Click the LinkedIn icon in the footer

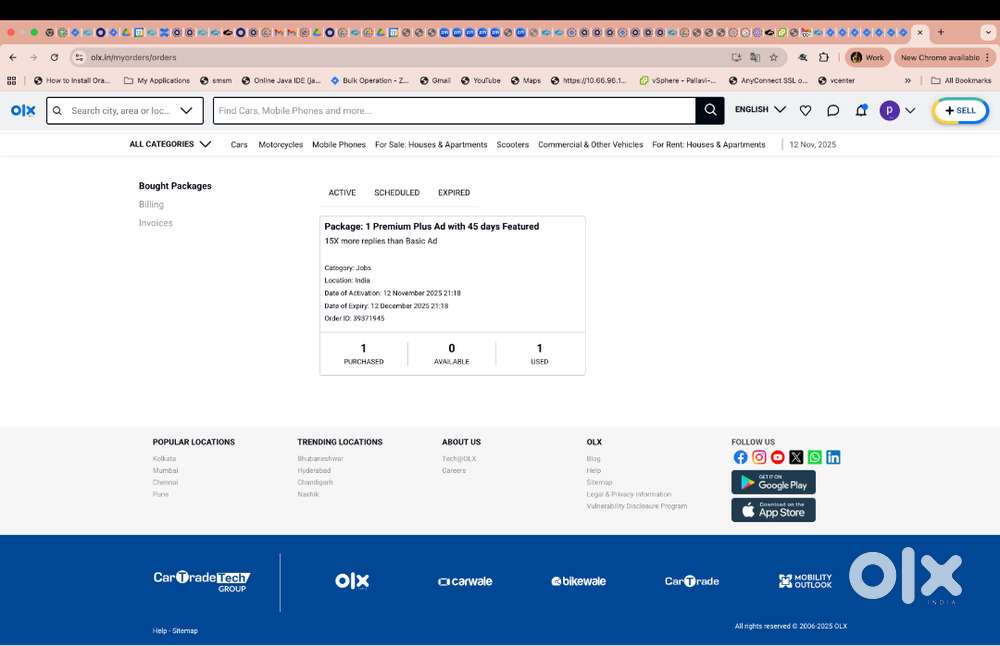pos(833,457)
